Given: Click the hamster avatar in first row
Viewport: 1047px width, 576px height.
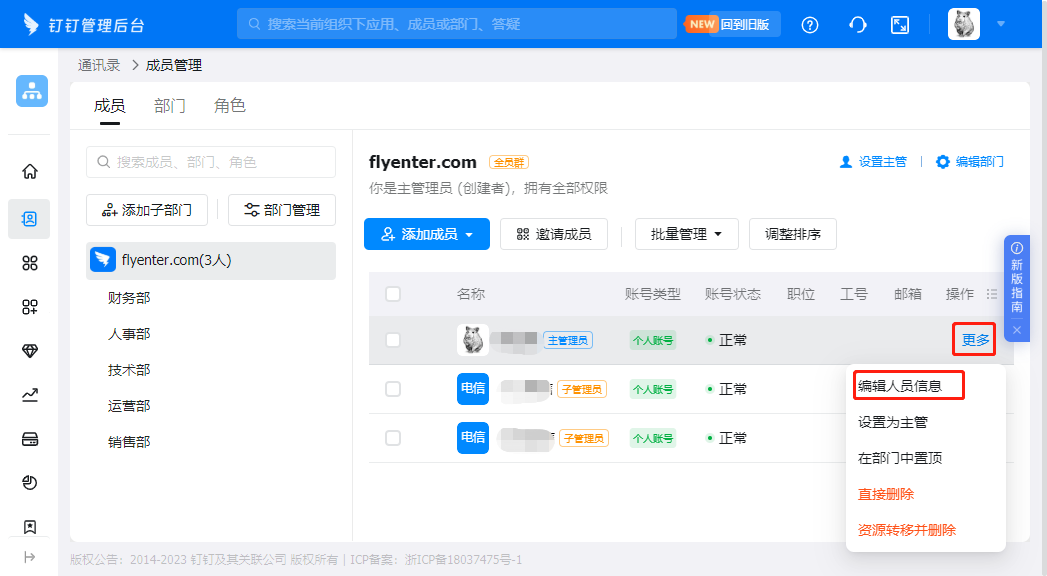Looking at the screenshot, I should [473, 340].
